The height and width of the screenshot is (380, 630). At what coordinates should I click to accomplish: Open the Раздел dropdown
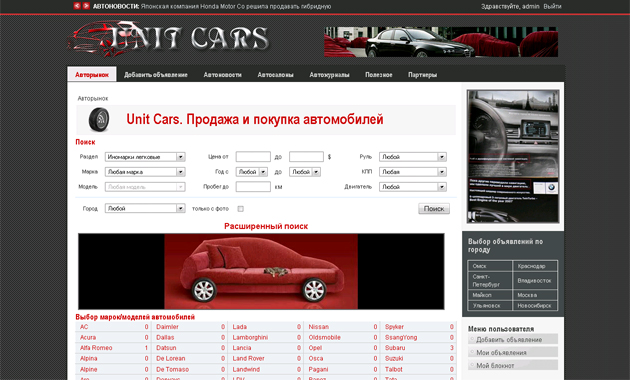click(x=145, y=157)
